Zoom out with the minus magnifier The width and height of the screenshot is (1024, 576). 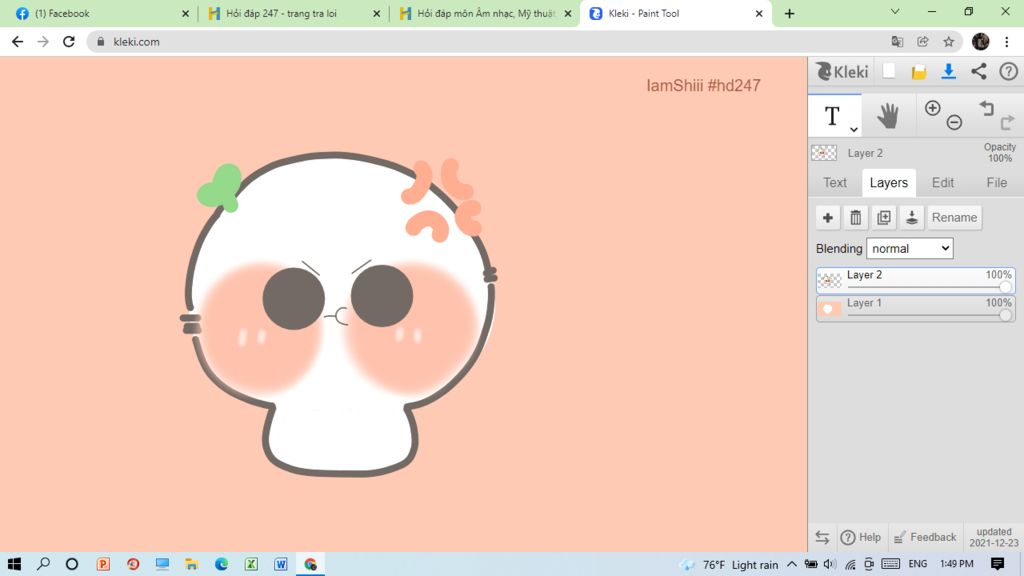point(954,122)
